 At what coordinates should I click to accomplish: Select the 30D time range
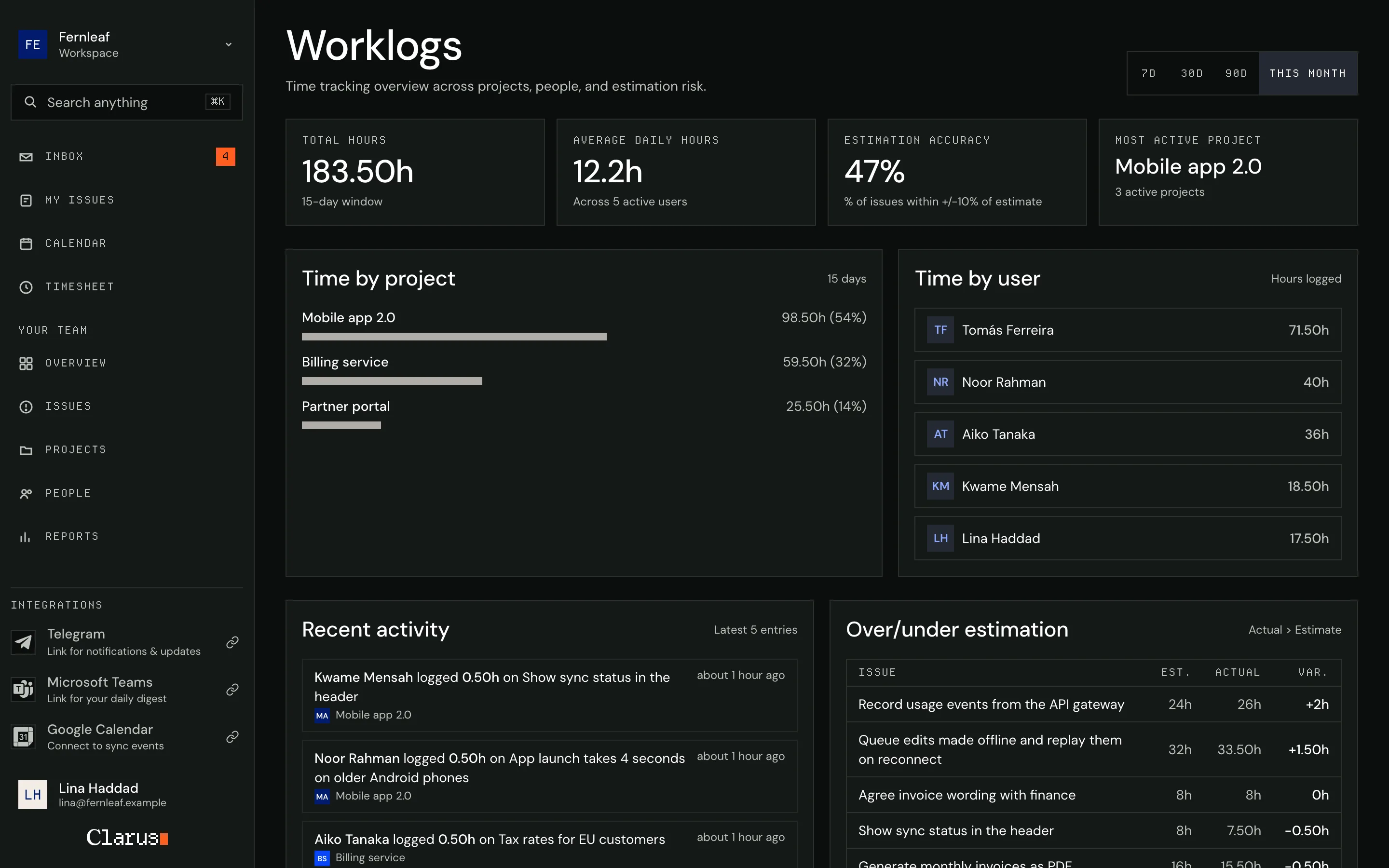click(1192, 73)
